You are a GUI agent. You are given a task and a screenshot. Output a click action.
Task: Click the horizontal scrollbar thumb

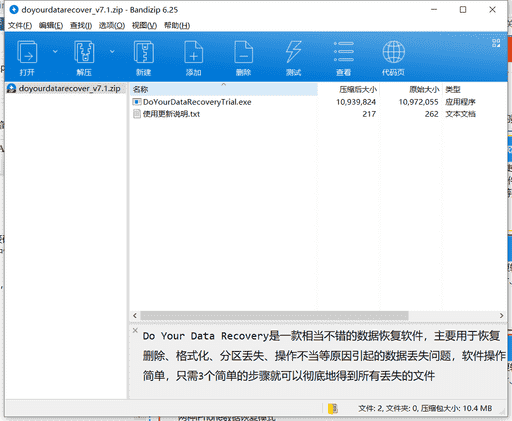pos(274,315)
